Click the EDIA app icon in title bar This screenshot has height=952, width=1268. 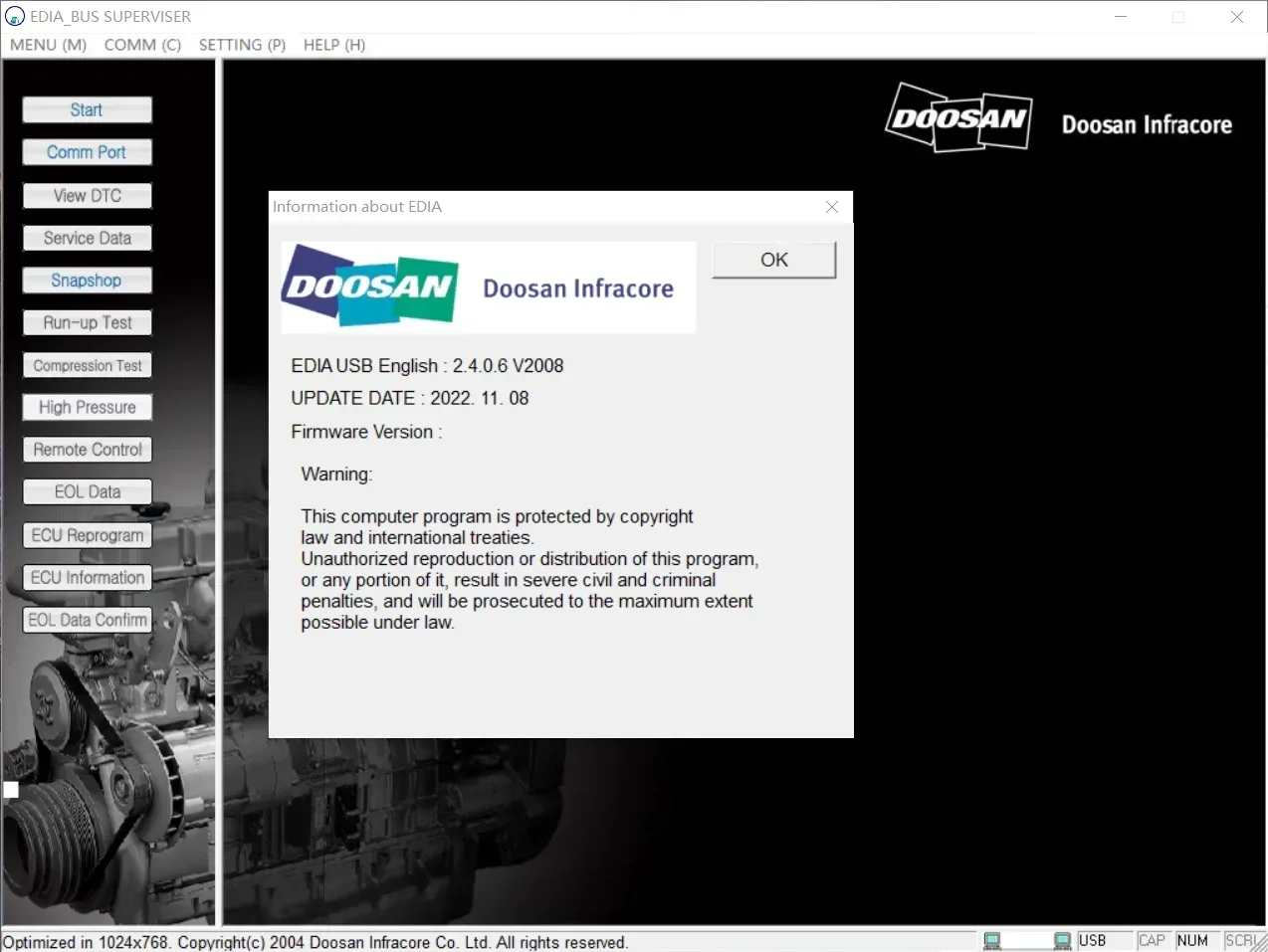click(x=15, y=16)
